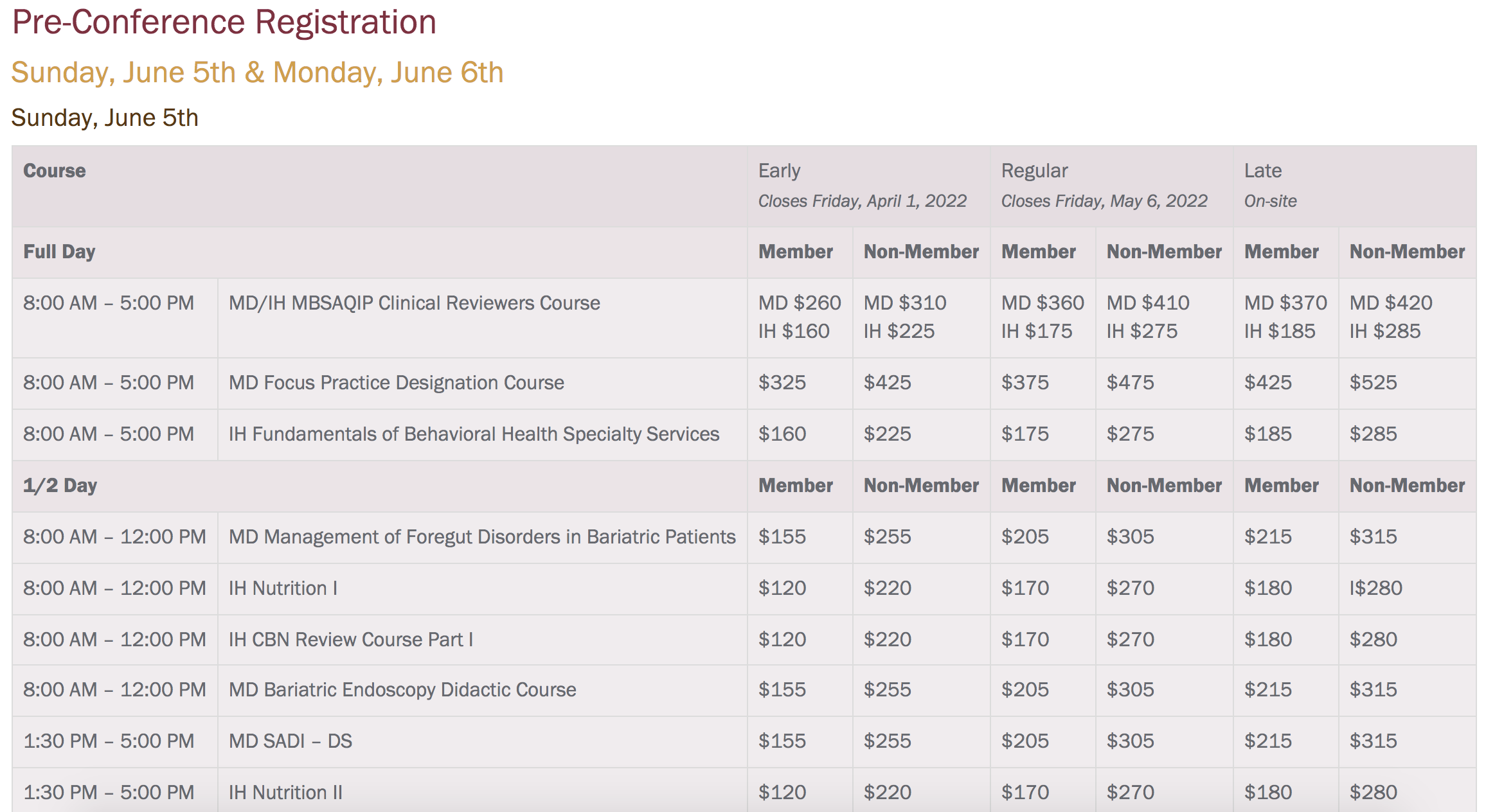Image resolution: width=1486 pixels, height=812 pixels.
Task: Click 8:00 AM – 5:00 PM time for MD Focus Practice
Action: 109,383
